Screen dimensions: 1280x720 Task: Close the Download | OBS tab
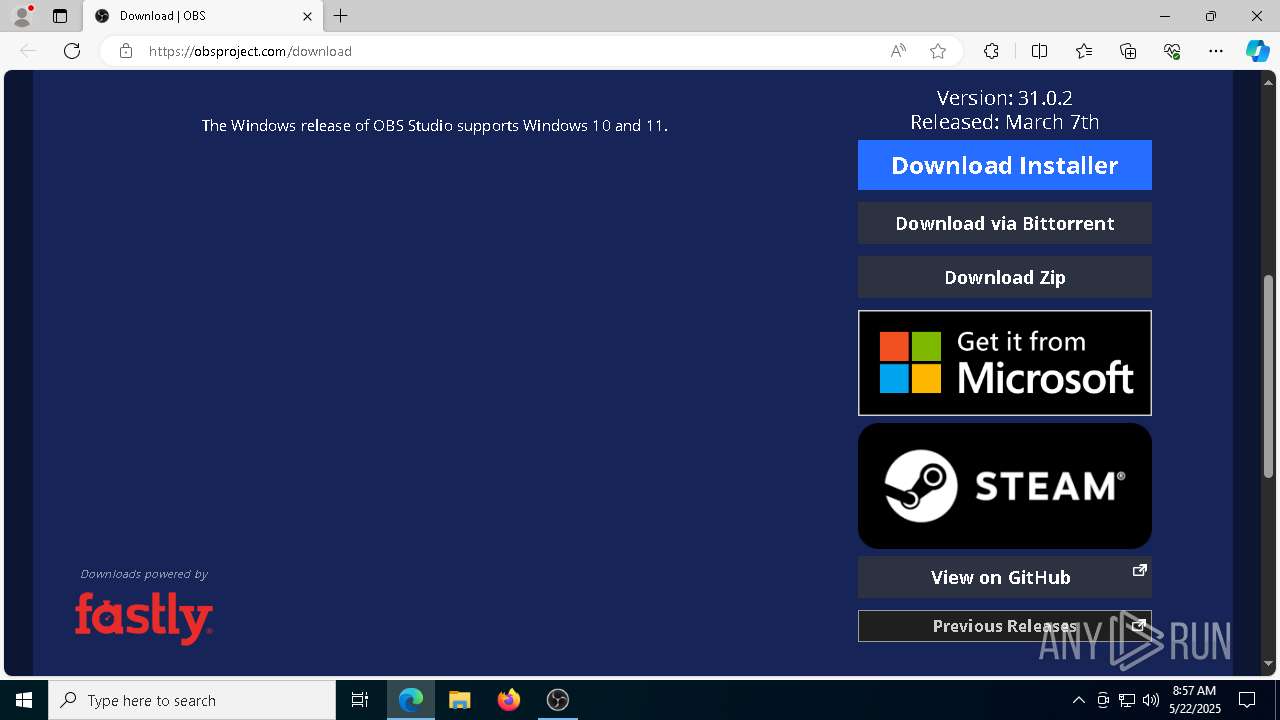tap(308, 16)
